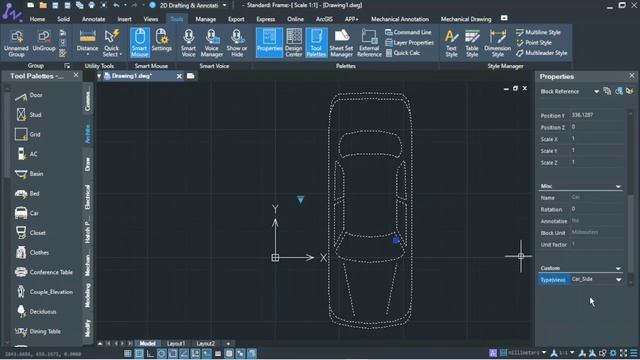Image resolution: width=640 pixels, height=360 pixels.
Task: Click the Unnamed Group icon
Action: coord(16,43)
